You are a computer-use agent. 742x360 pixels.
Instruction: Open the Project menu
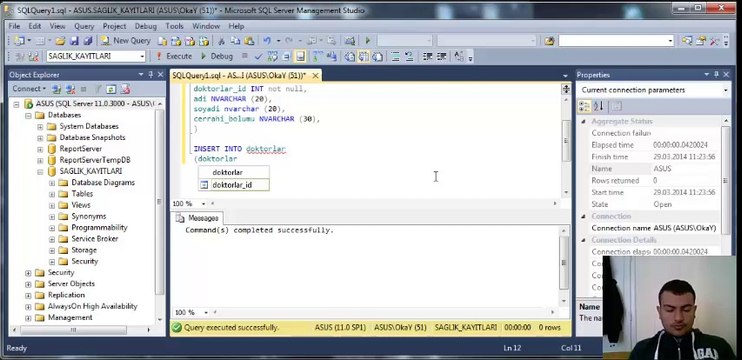pyautogui.click(x=115, y=26)
